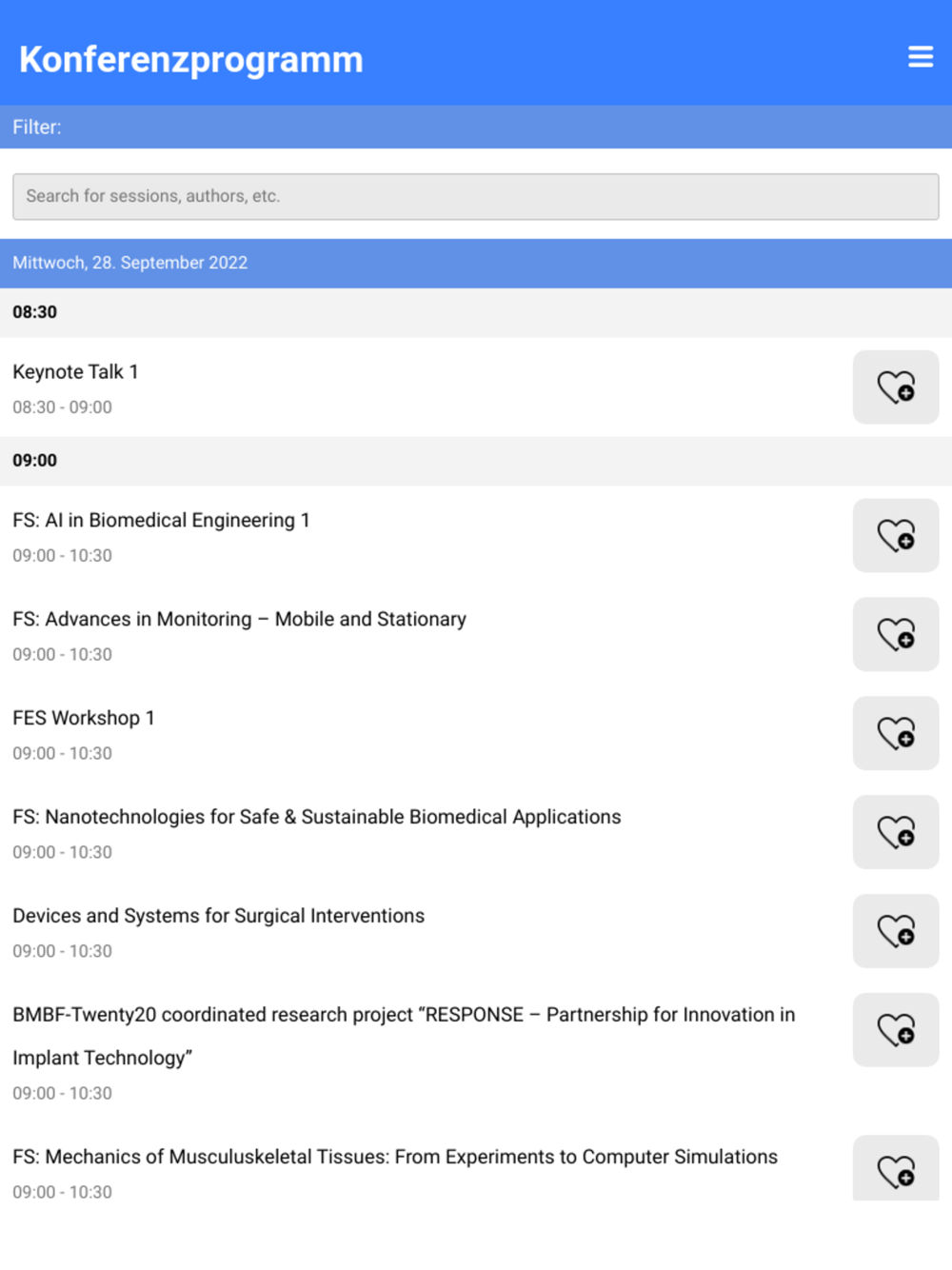952x1270 pixels.
Task: Open Mechanics of Musculuskeletal Tissues session
Action: coord(394,1158)
